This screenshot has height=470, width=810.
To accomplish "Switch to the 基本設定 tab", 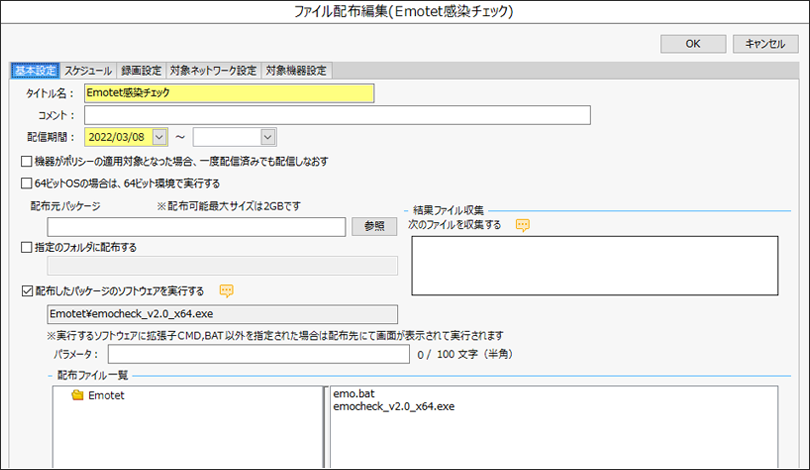I will (35, 71).
